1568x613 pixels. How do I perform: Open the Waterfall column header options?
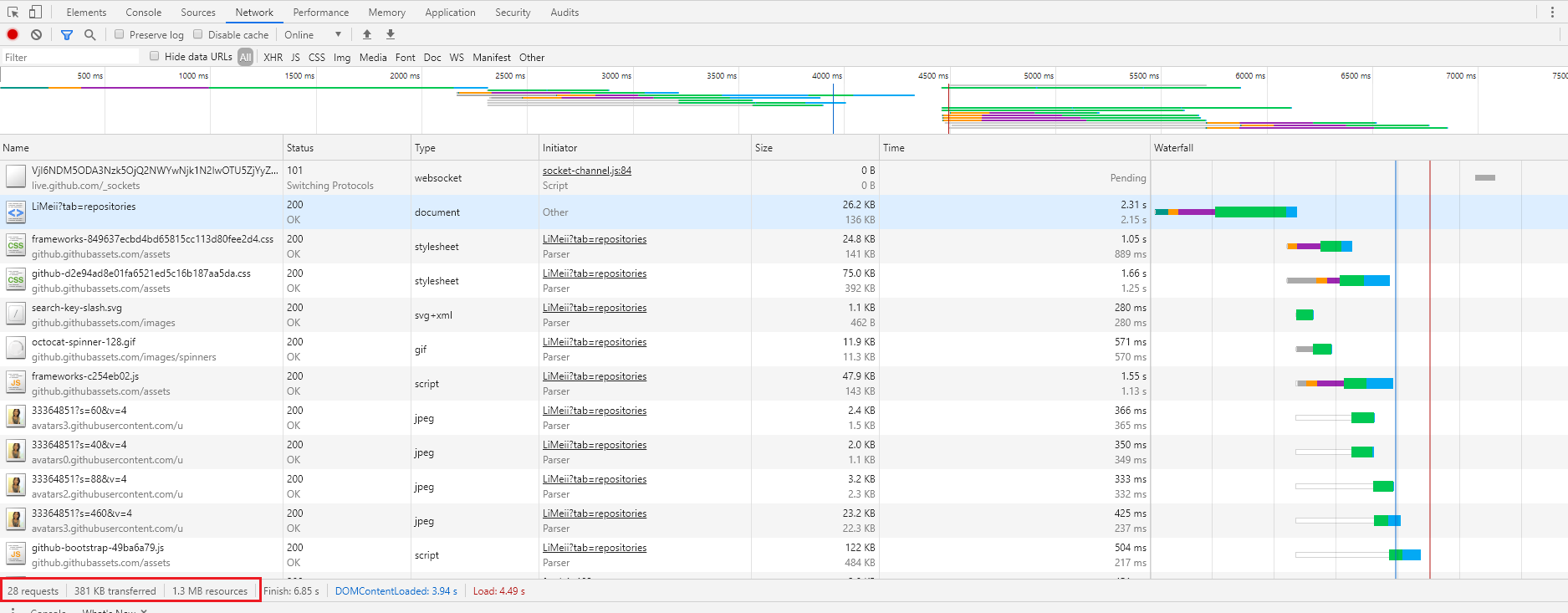[x=1359, y=147]
